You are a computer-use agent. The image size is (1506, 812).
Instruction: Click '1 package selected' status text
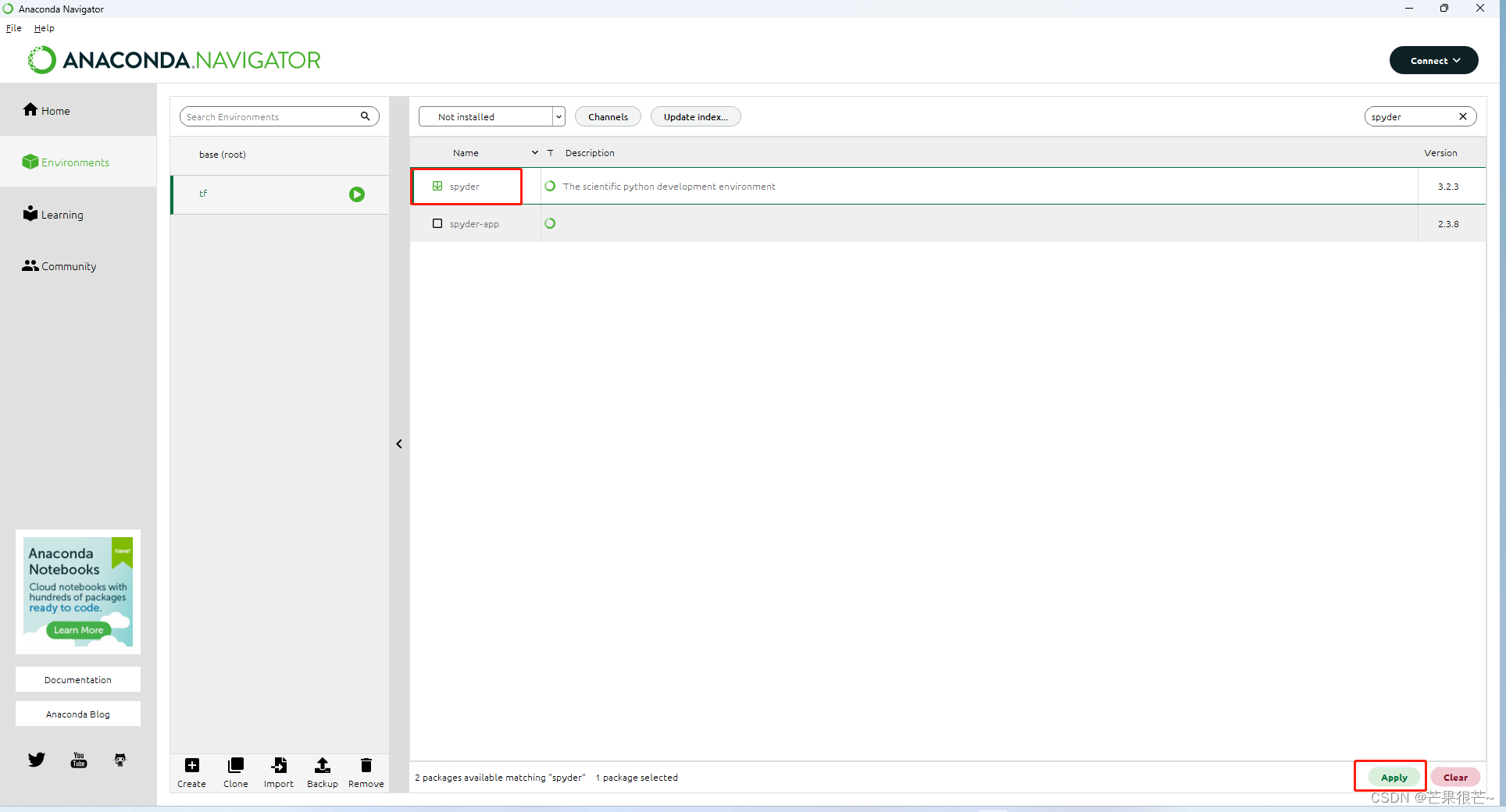(637, 778)
